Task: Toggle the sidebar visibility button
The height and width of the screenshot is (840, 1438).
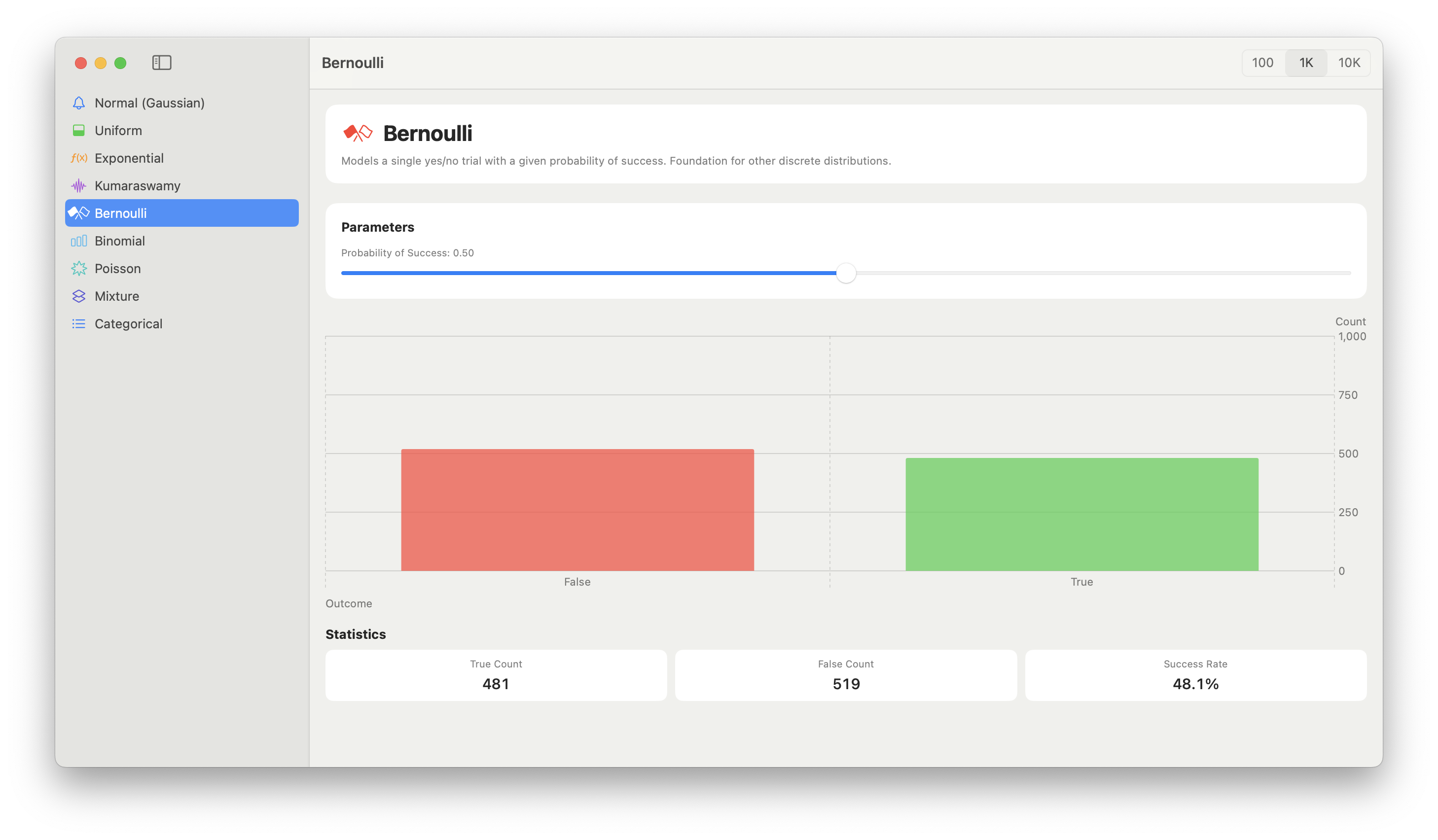Action: pyautogui.click(x=161, y=63)
